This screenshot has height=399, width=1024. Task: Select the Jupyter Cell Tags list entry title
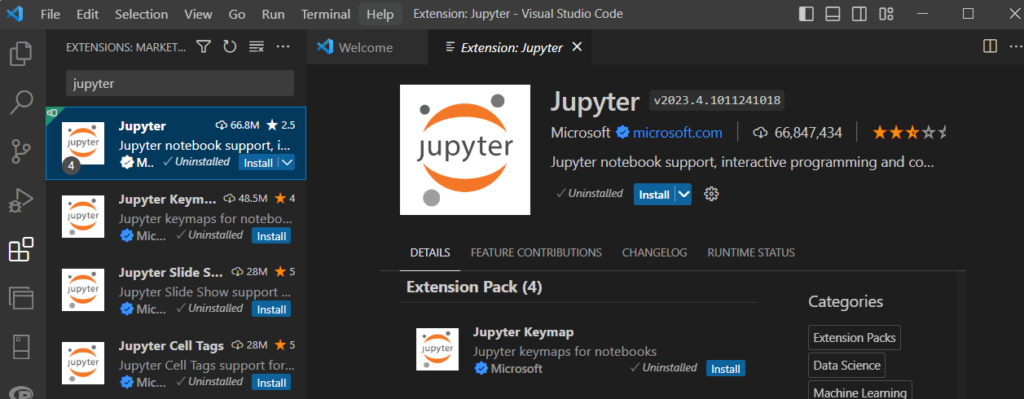point(171,345)
